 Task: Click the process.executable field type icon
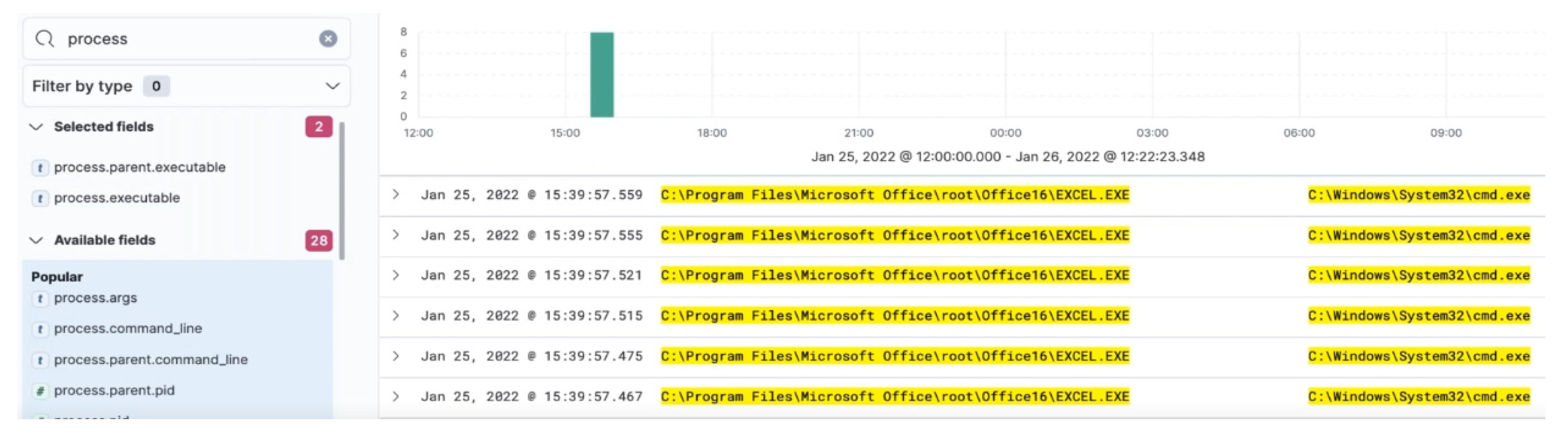(x=40, y=198)
